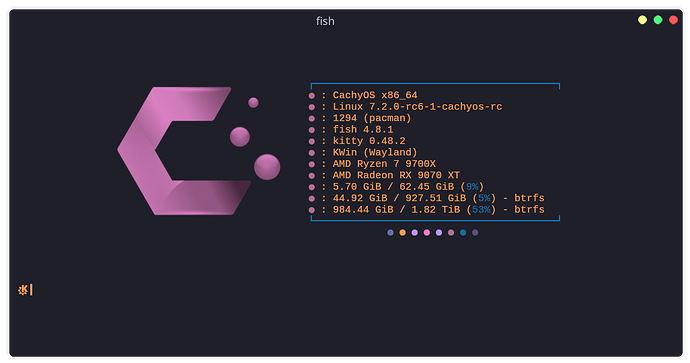
Task: Click the pink CachyOS logo
Action: coord(198,151)
